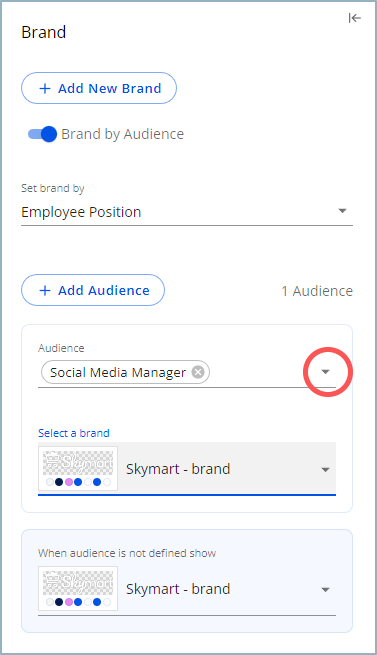Click the When audience is not defined show label
Screen dimensions: 377x655
(127, 553)
